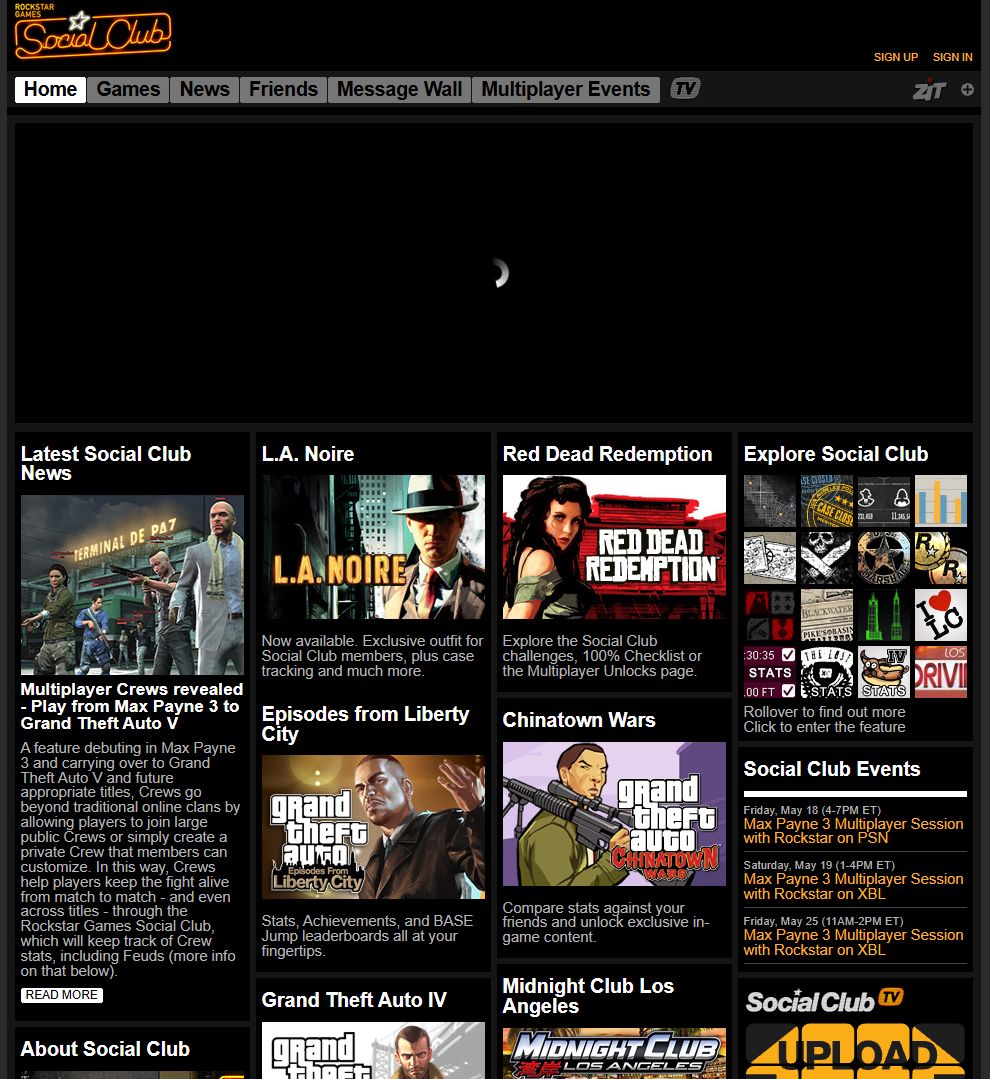
Task: Click the L.A. Noire heading
Action: (308, 454)
